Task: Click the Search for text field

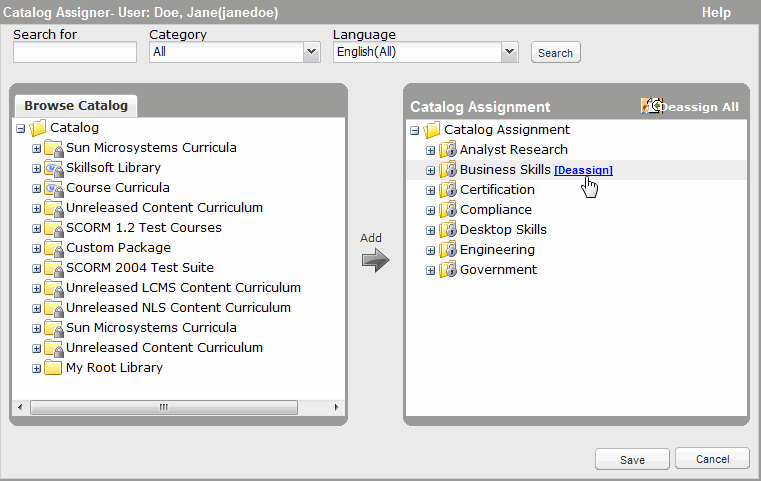Action: coord(75,52)
